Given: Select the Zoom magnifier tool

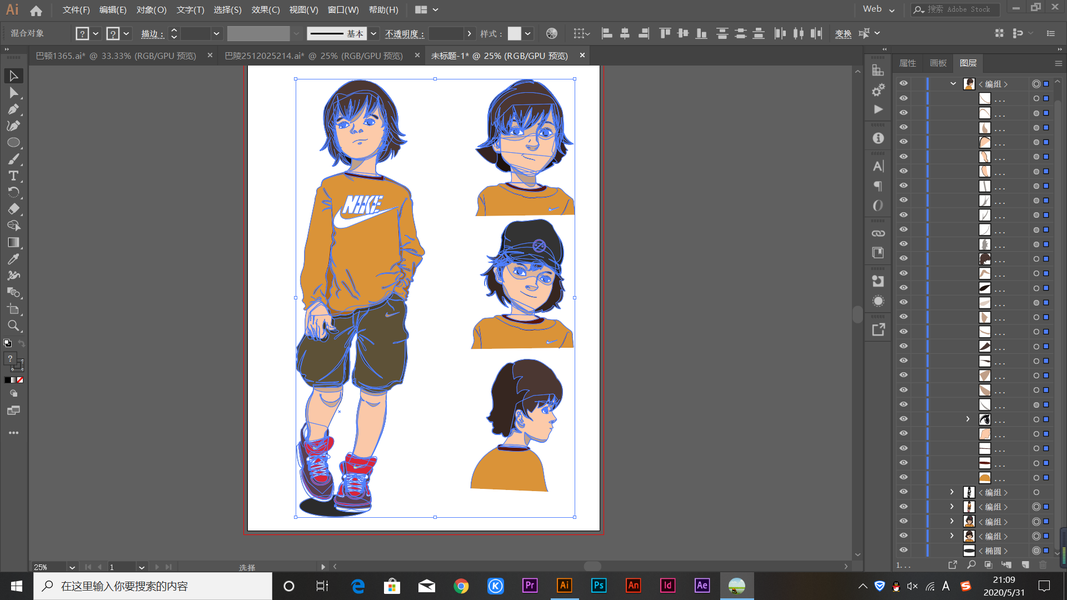Looking at the screenshot, I should click(13, 326).
